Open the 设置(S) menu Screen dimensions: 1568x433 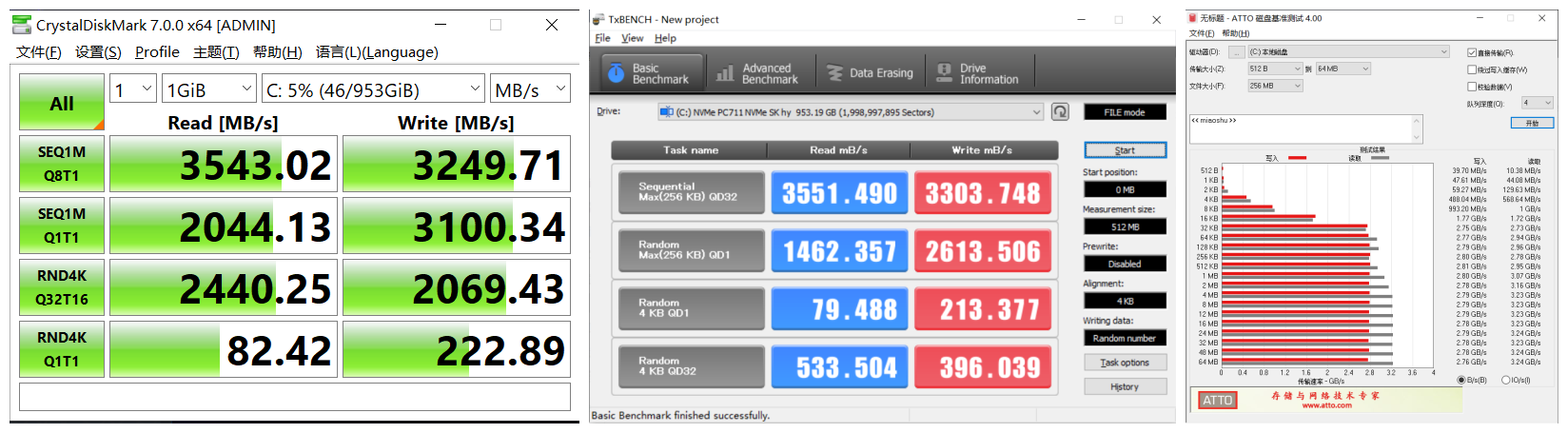[x=98, y=52]
